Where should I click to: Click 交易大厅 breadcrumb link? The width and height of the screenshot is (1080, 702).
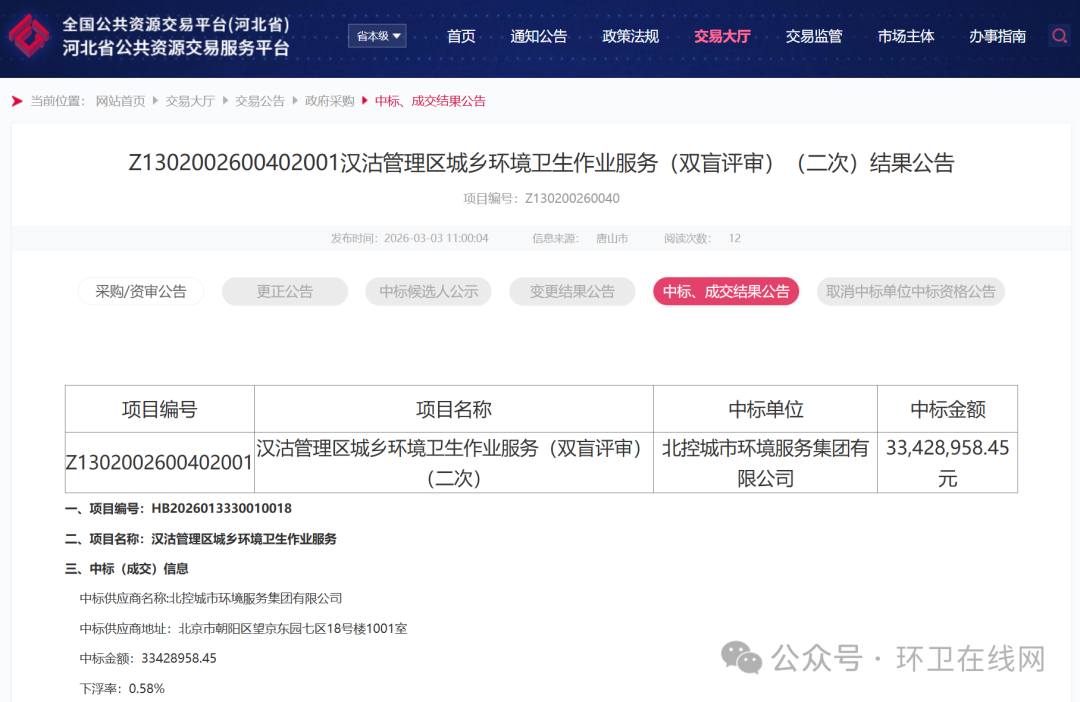[x=190, y=101]
